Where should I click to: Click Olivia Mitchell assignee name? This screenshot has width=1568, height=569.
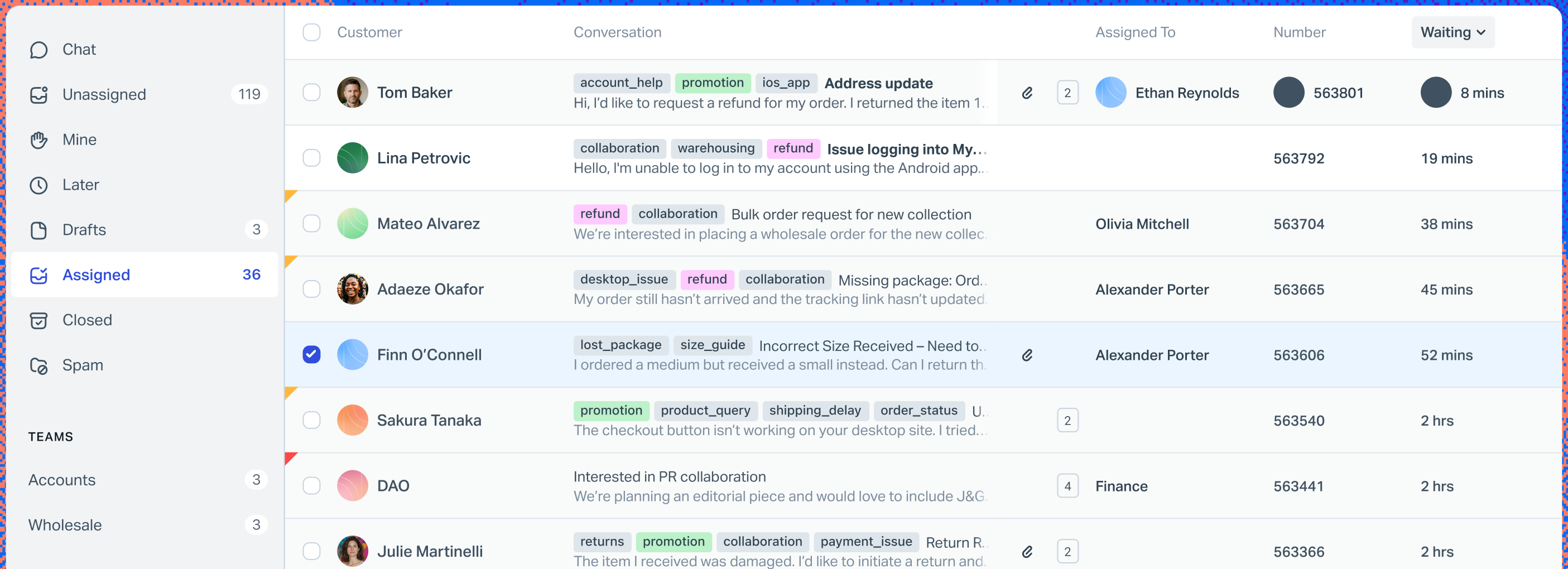(x=1142, y=224)
